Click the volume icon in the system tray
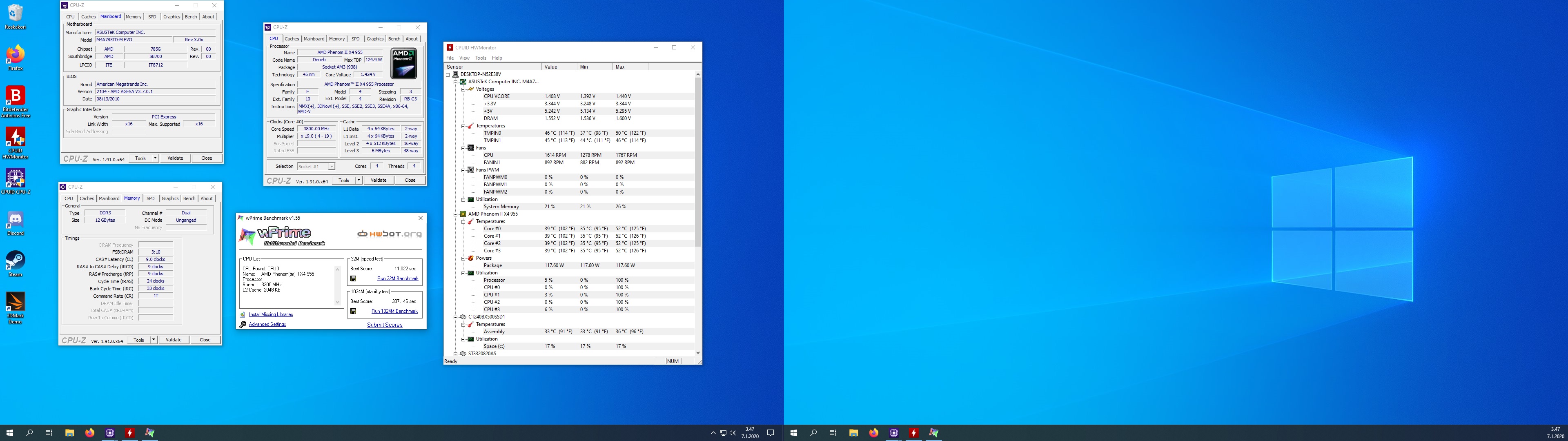This screenshot has width=1568, height=441. pyautogui.click(x=732, y=433)
